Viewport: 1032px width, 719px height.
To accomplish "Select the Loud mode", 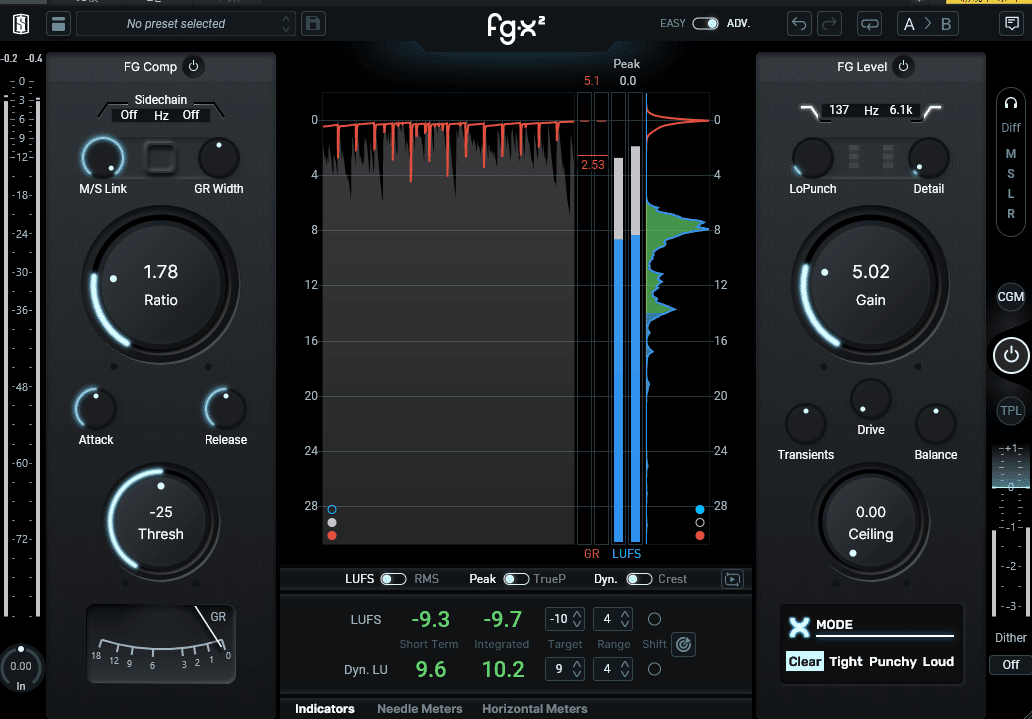I will 938,662.
